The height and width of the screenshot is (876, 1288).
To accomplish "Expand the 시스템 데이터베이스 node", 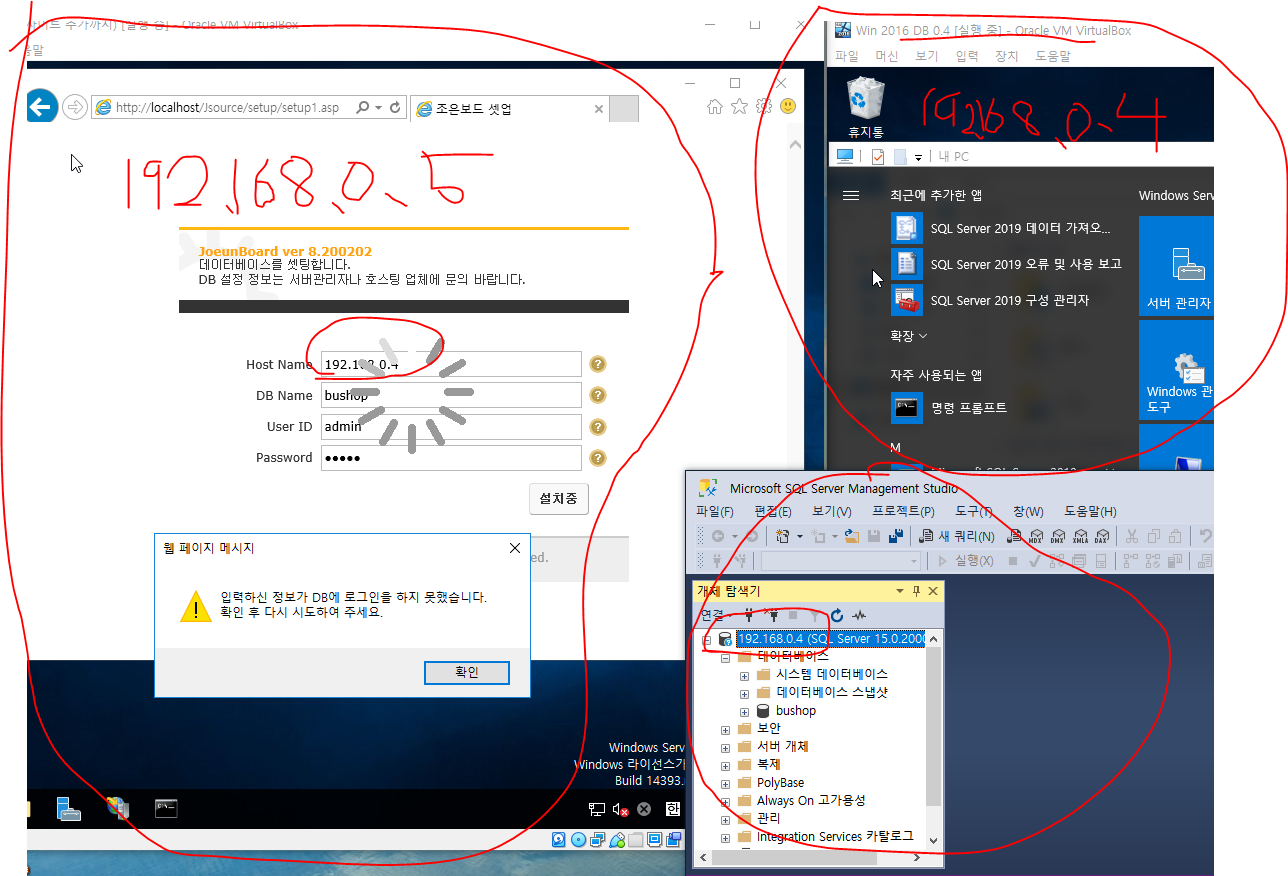I will click(744, 675).
